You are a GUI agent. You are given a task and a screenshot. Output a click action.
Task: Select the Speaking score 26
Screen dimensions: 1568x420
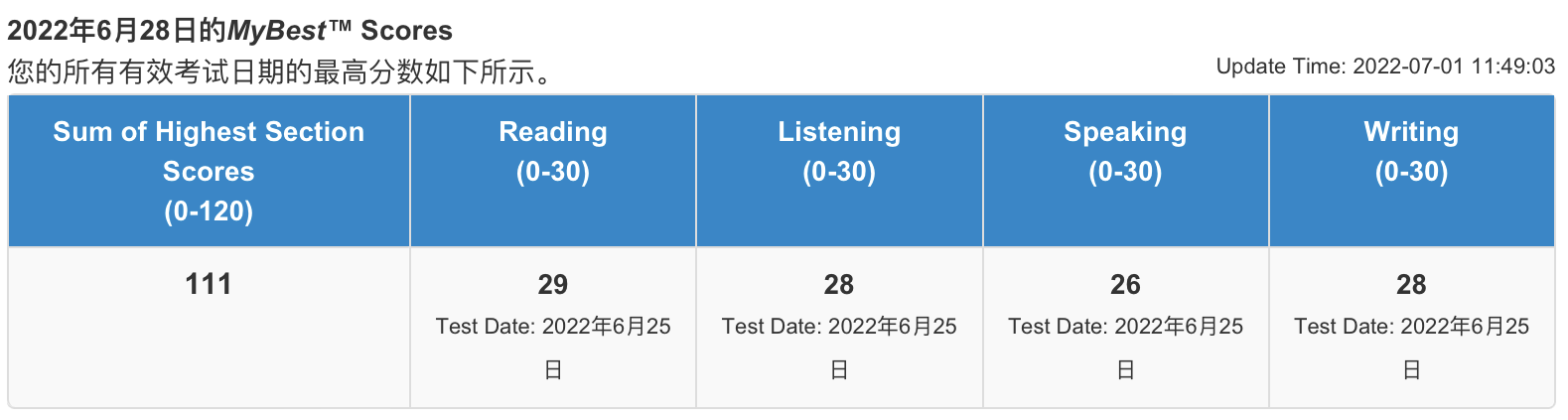tap(1125, 285)
